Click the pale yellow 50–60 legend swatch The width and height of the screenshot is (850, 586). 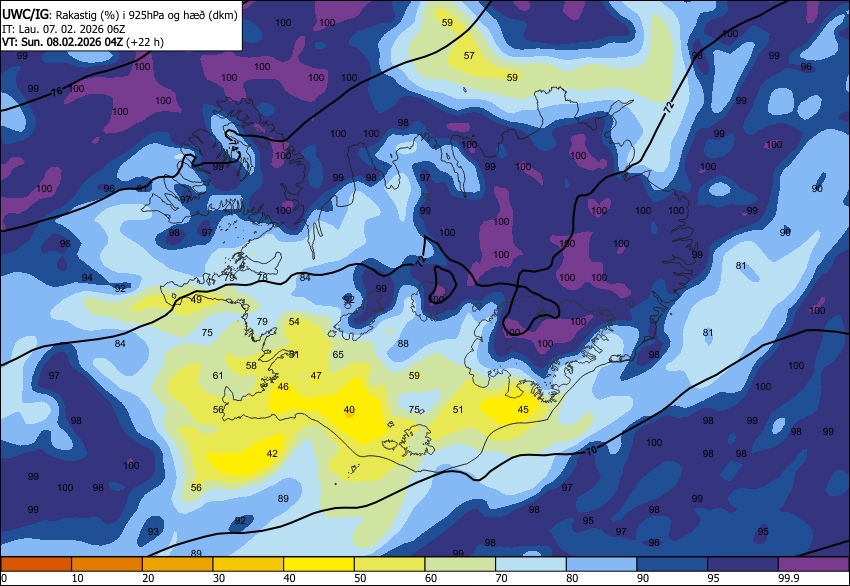[x=389, y=564]
